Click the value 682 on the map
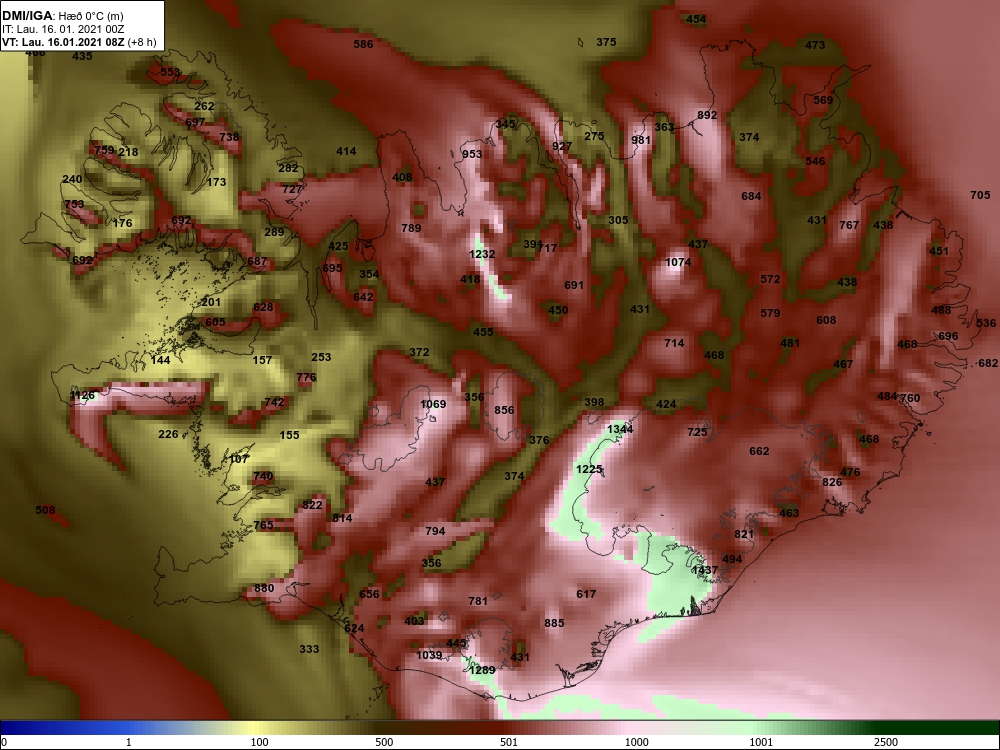Image resolution: width=1000 pixels, height=750 pixels. [988, 364]
